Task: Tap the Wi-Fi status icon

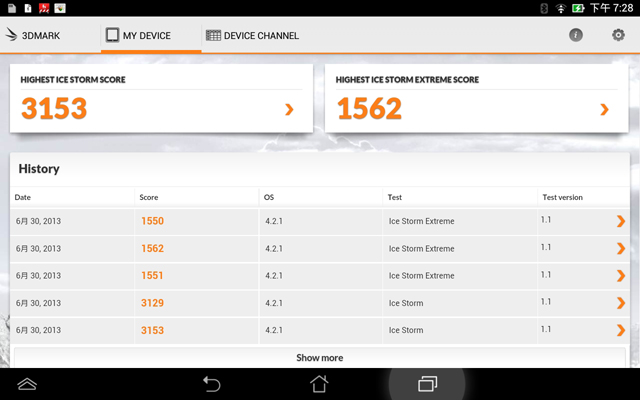Action: pyautogui.click(x=561, y=8)
